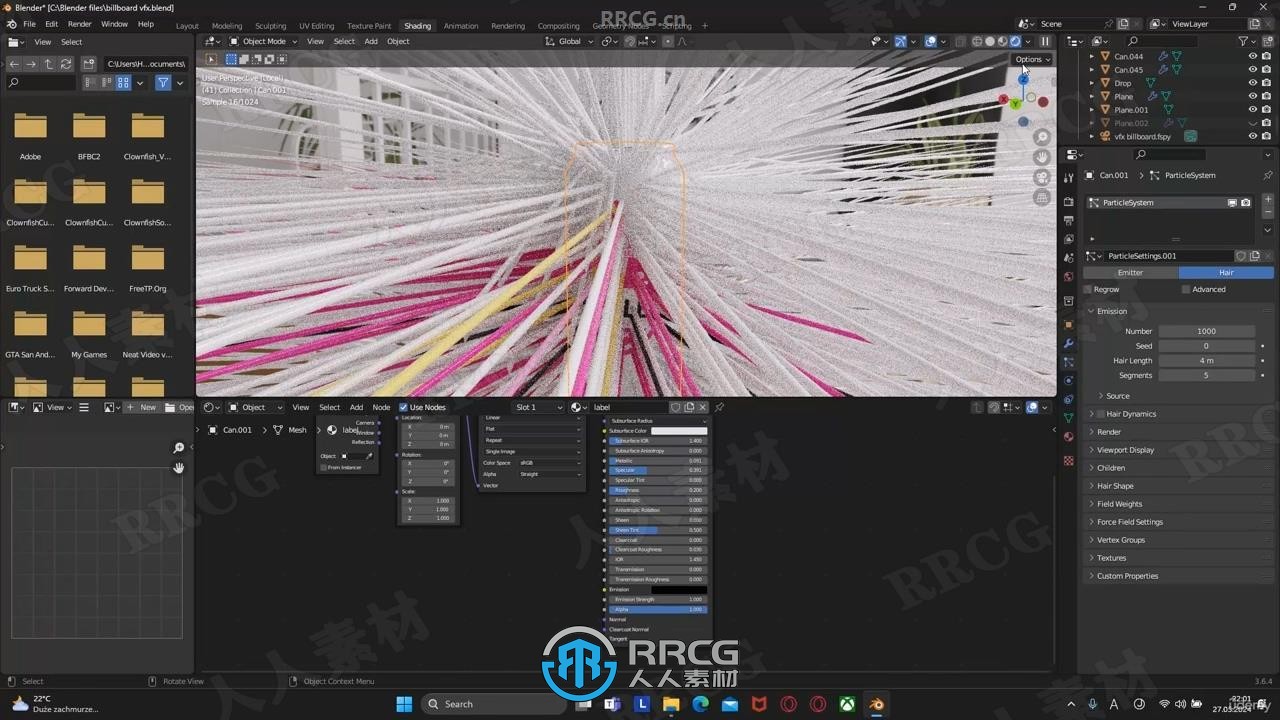Click the viewport zoom gizmo
The width and height of the screenshot is (1280, 720).
[x=1042, y=137]
